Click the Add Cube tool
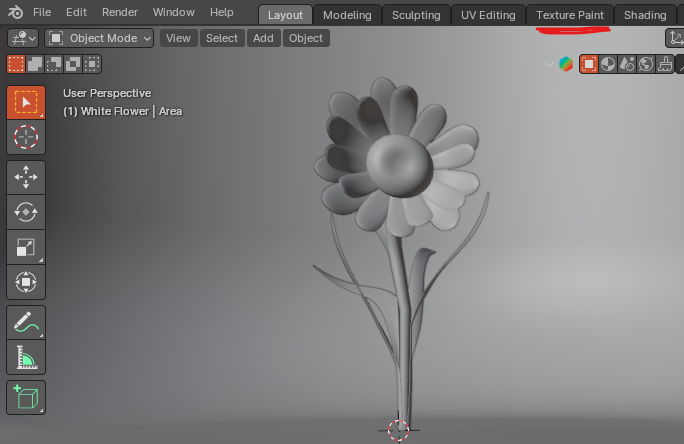 (26, 397)
